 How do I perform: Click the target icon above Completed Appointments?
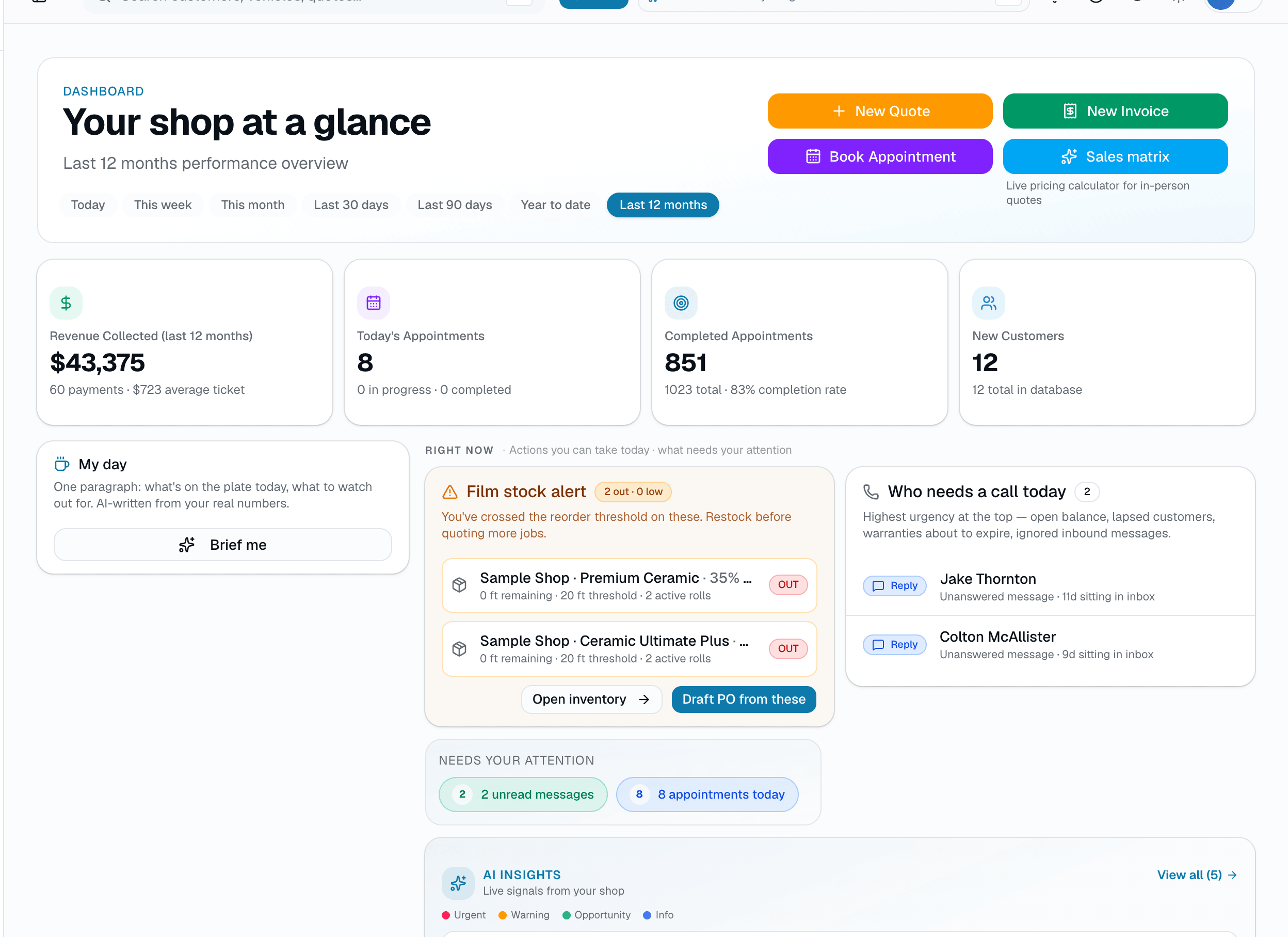[x=681, y=303]
